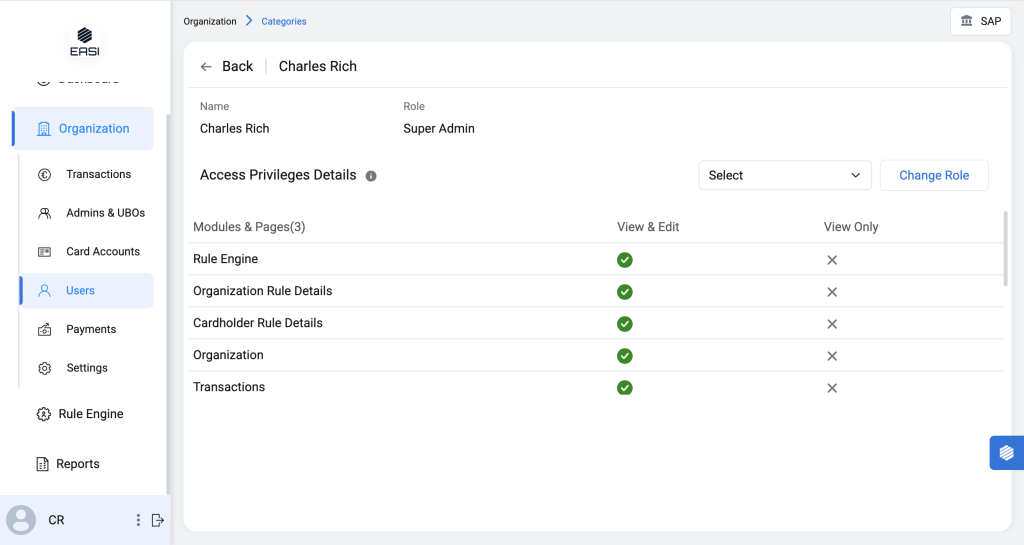This screenshot has height=545, width=1024.
Task: Open the Select role dropdown
Action: point(784,175)
